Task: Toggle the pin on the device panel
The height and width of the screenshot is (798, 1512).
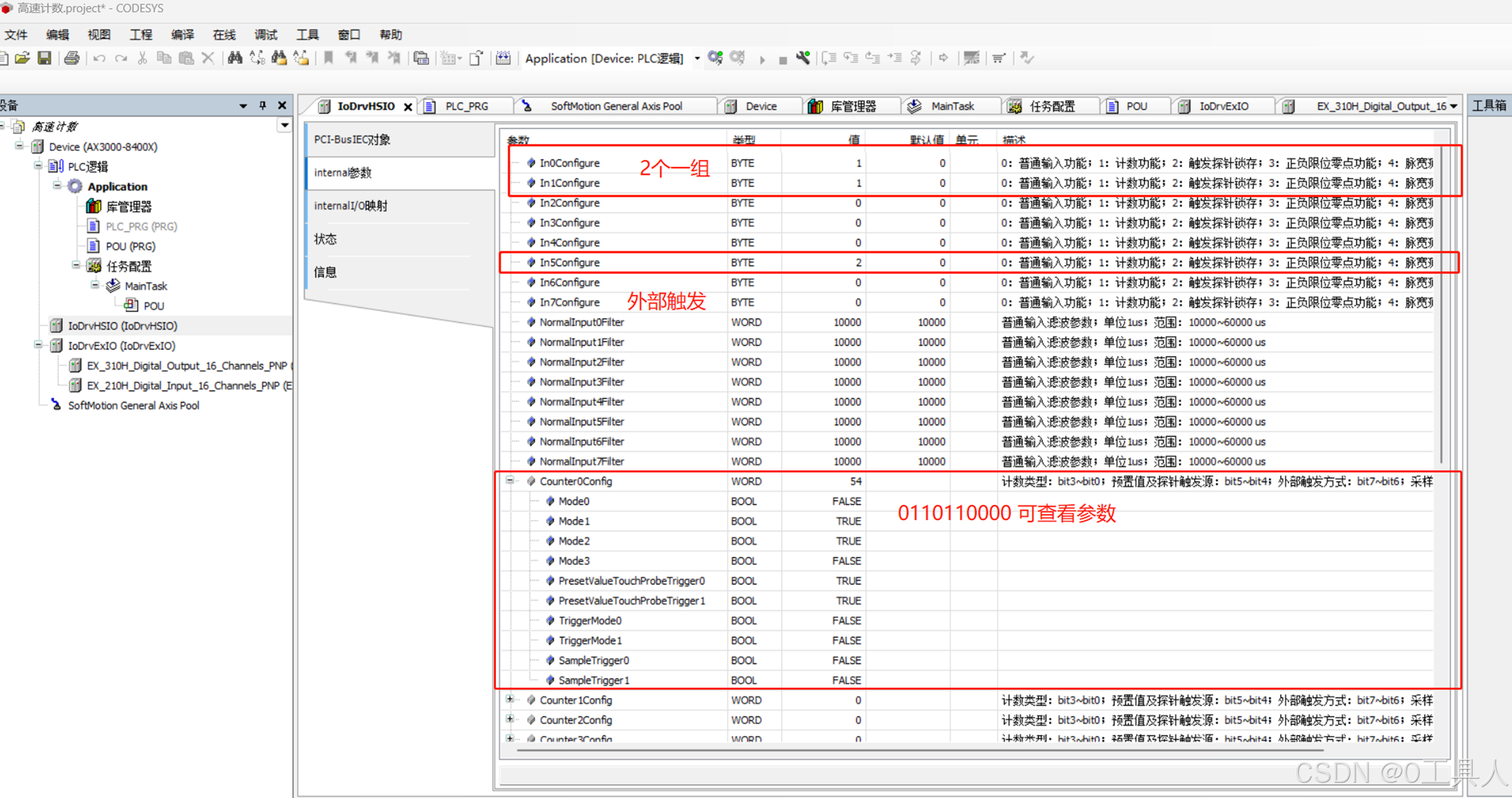Action: [262, 106]
